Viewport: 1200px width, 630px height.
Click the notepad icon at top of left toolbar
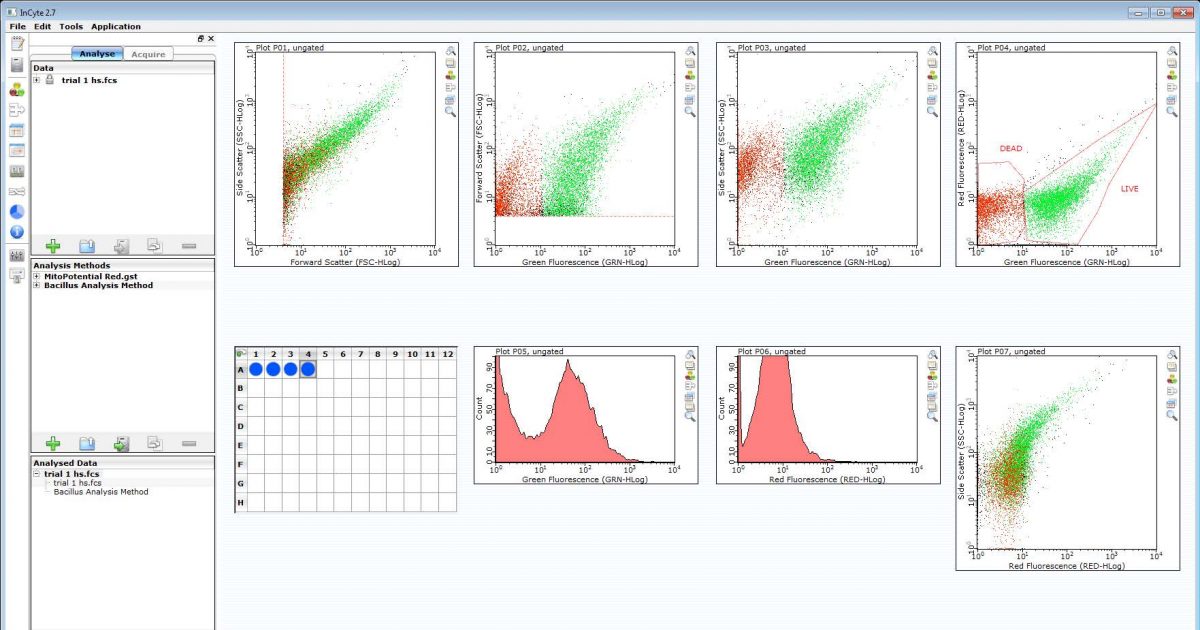pyautogui.click(x=15, y=42)
